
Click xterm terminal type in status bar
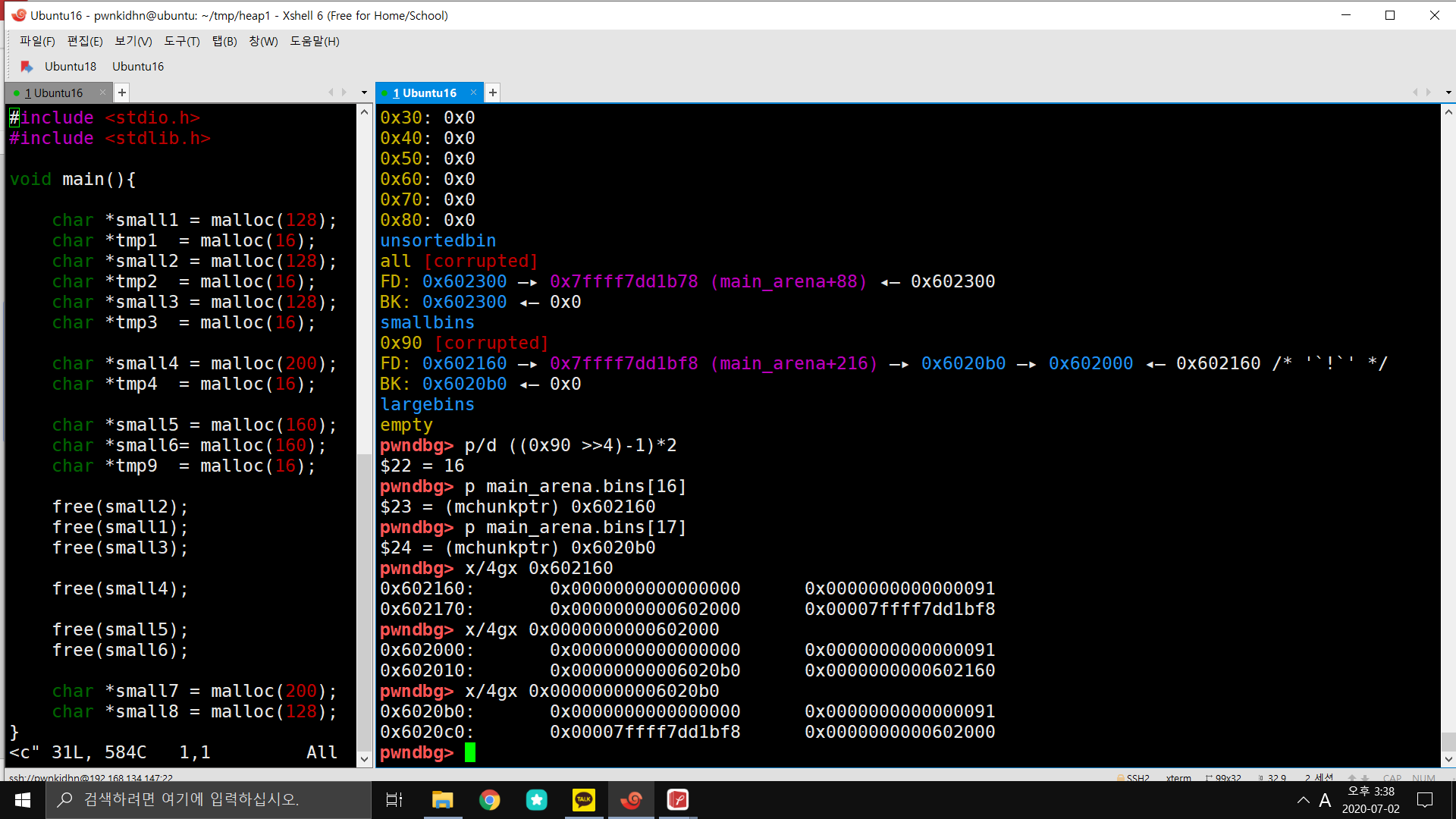pos(1178,778)
